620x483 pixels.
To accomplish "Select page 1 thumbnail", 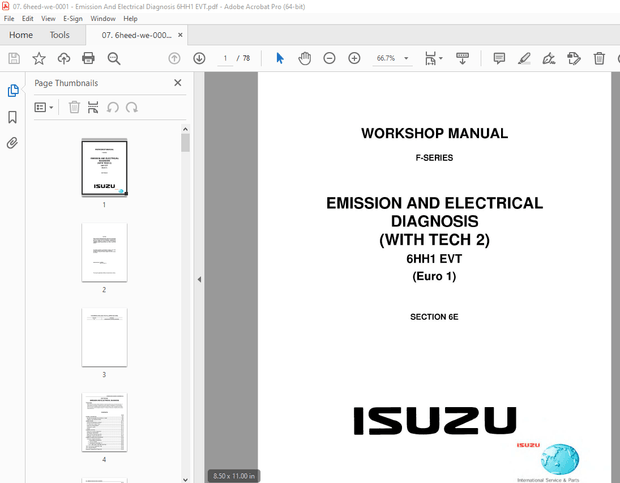I will (x=104, y=168).
